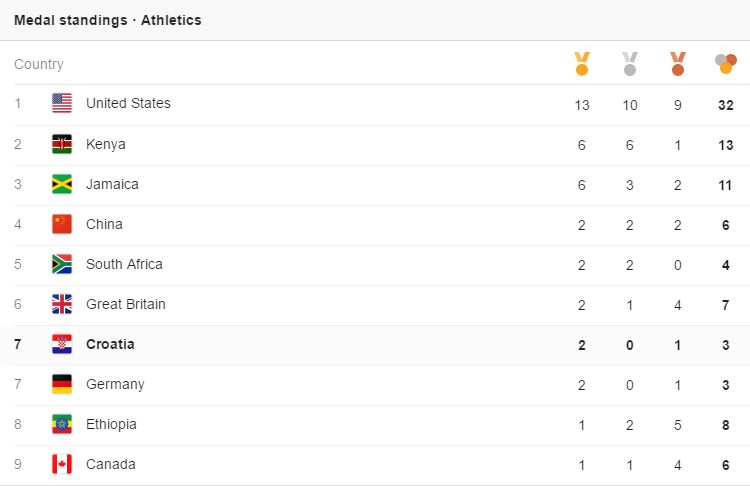Screen dimensions: 750x486
Task: Click the United States flag icon
Action: pos(62,103)
